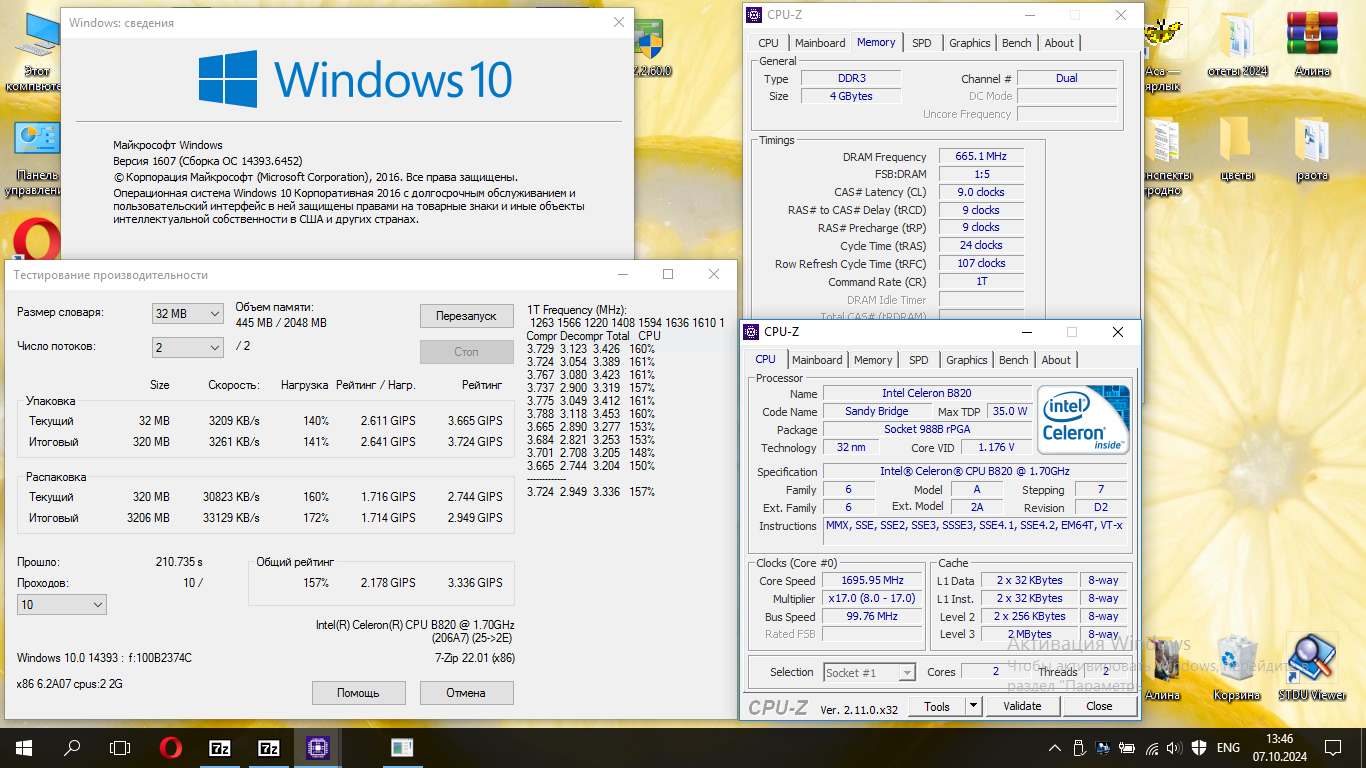
Task: Click Отмена button
Action: (466, 693)
